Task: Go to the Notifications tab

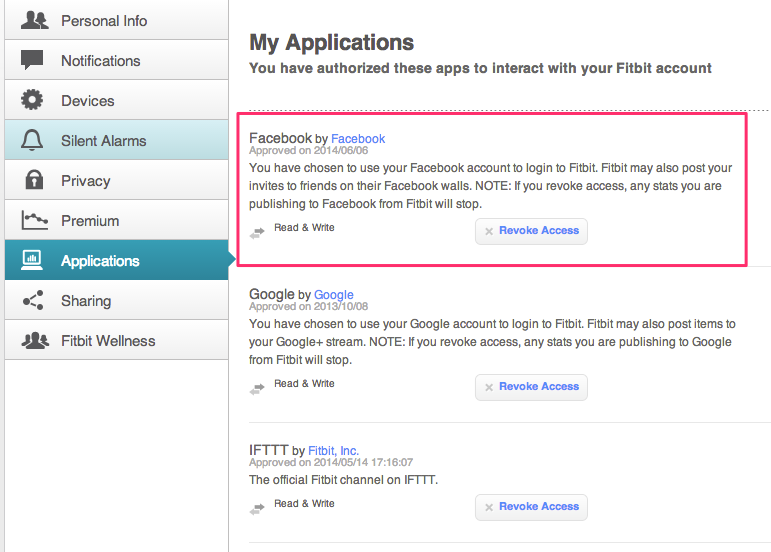Action: (117, 60)
